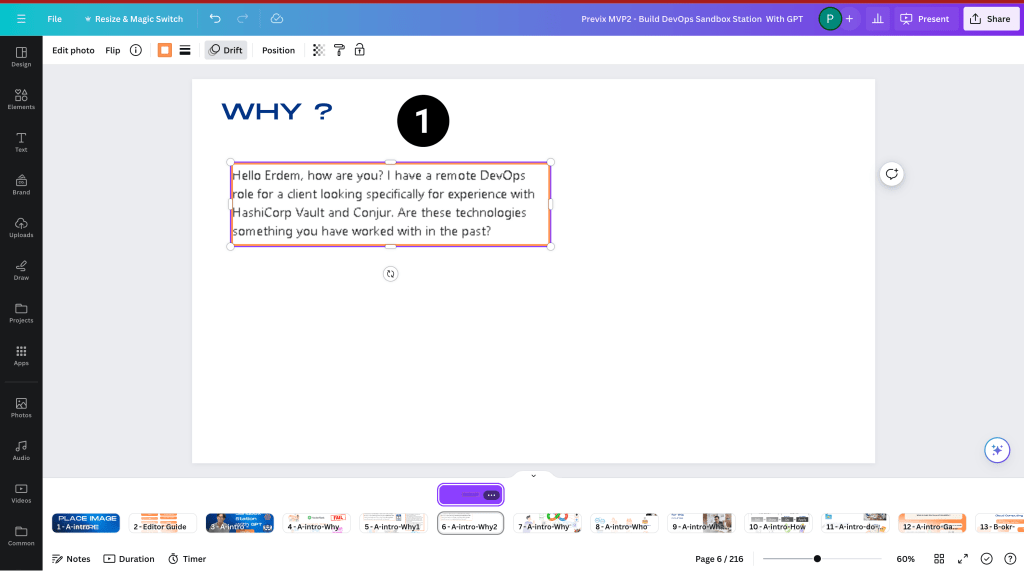Open the Brand panel
The width and height of the screenshot is (1024, 572).
21,185
